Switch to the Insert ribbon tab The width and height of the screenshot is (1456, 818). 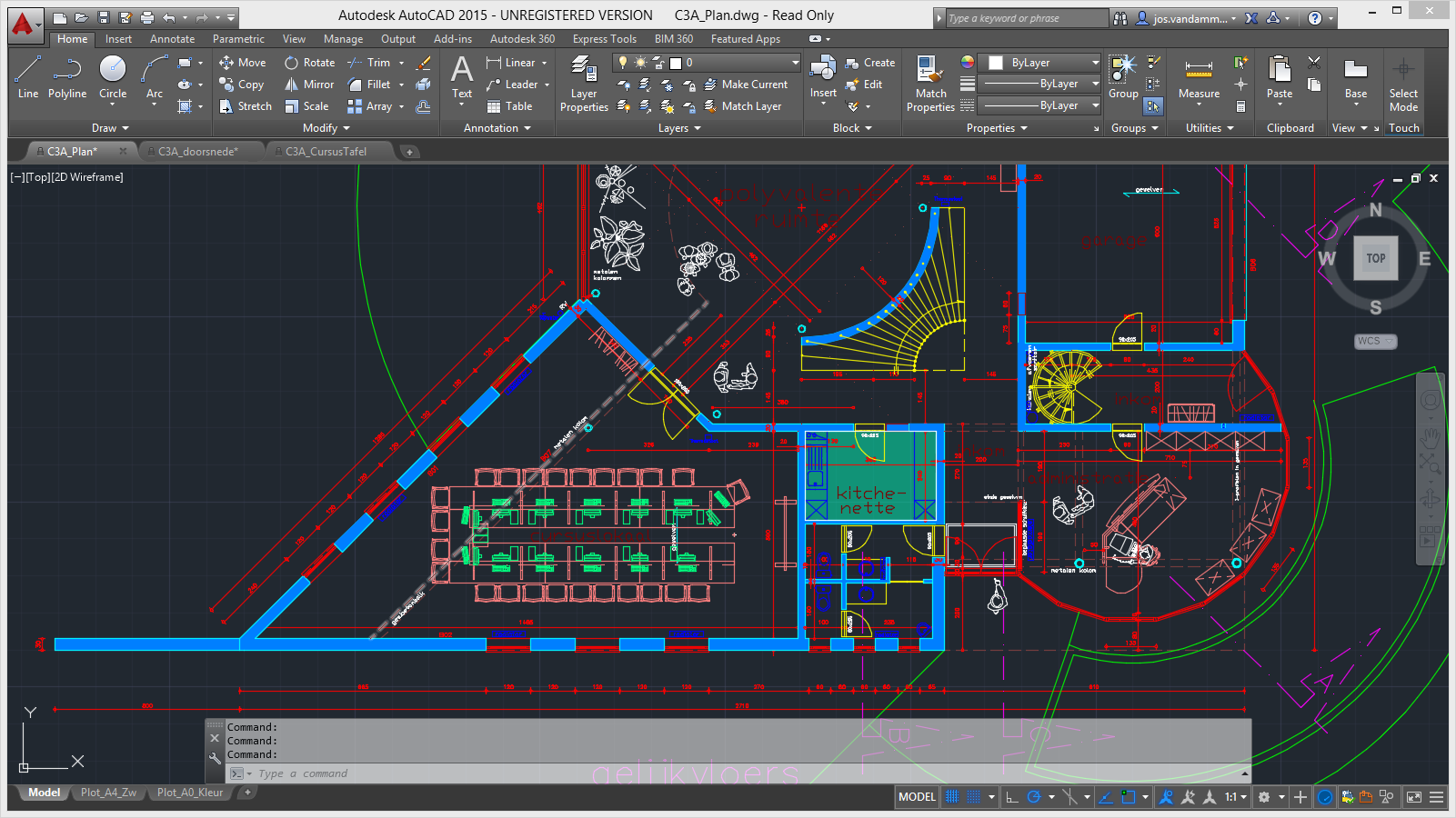[118, 39]
